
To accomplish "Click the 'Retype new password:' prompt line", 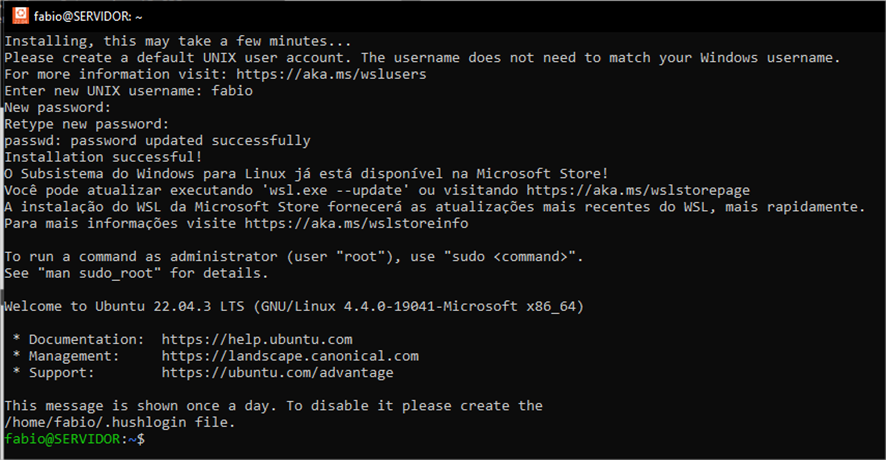I will (x=87, y=124).
